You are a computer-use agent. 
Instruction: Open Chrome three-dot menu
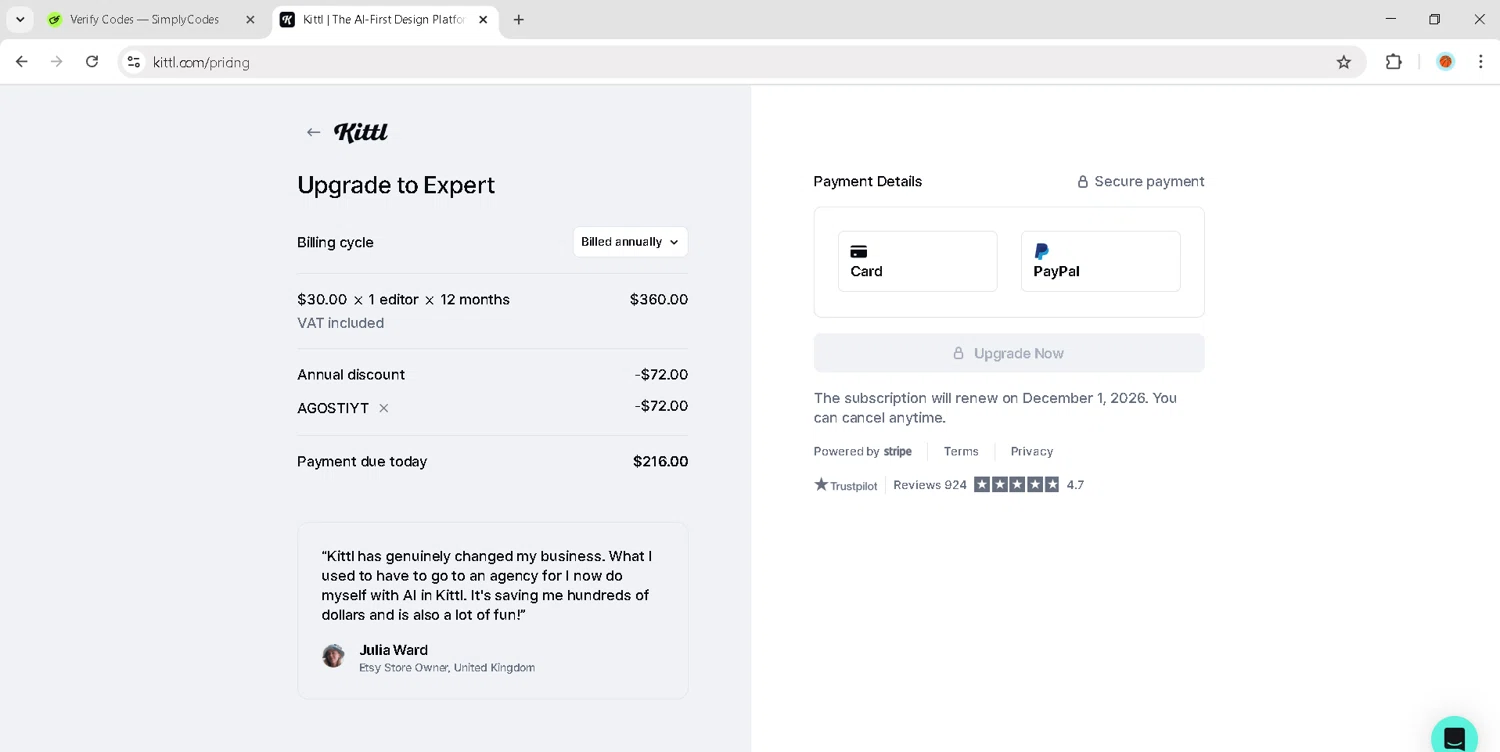[1481, 62]
